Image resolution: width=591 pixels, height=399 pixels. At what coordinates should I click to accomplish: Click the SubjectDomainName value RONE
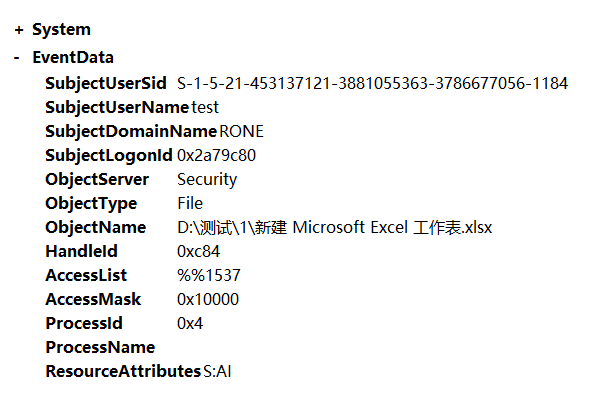(241, 131)
